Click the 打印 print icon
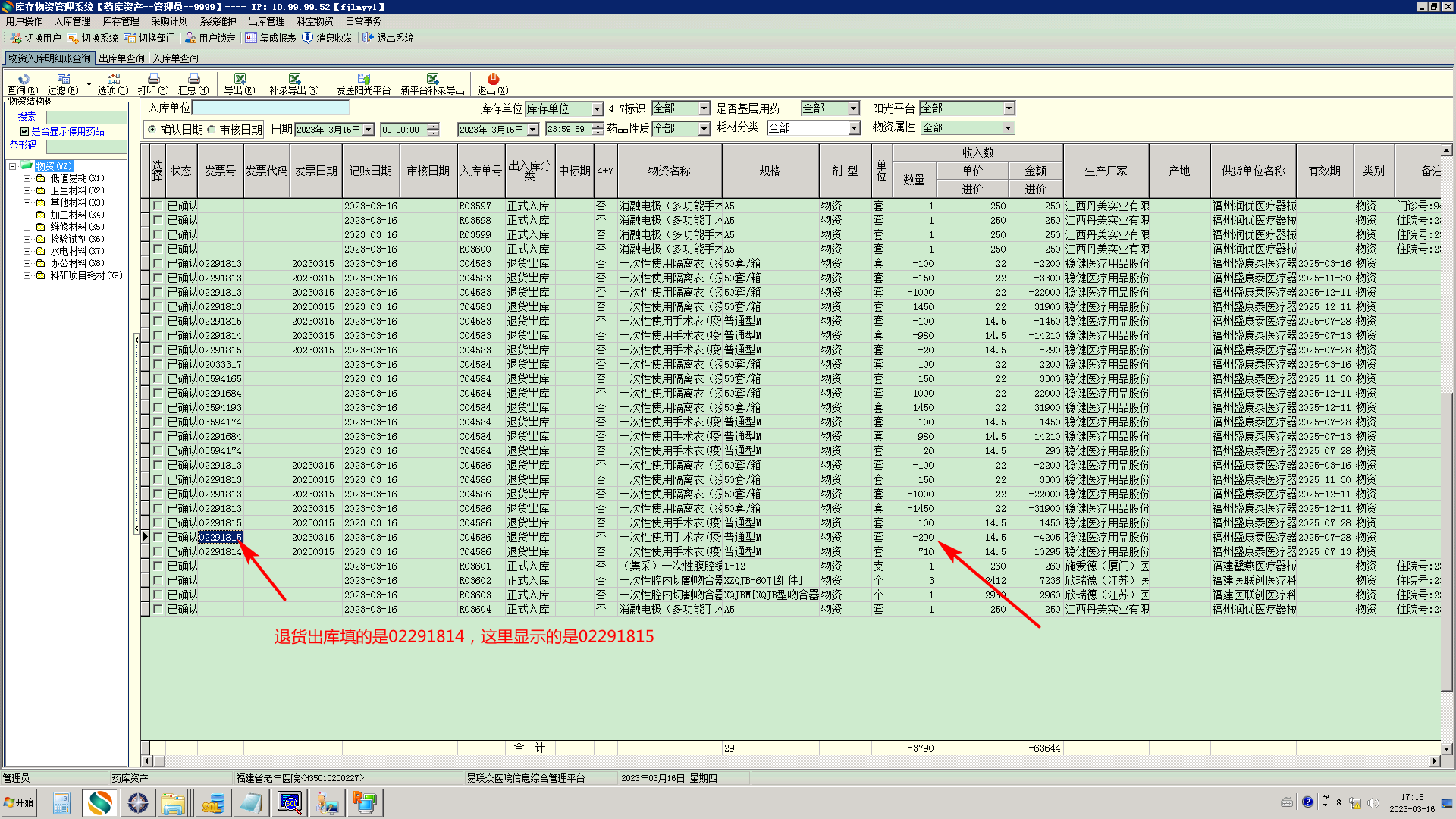This screenshot has width=1456, height=819. pyautogui.click(x=153, y=80)
